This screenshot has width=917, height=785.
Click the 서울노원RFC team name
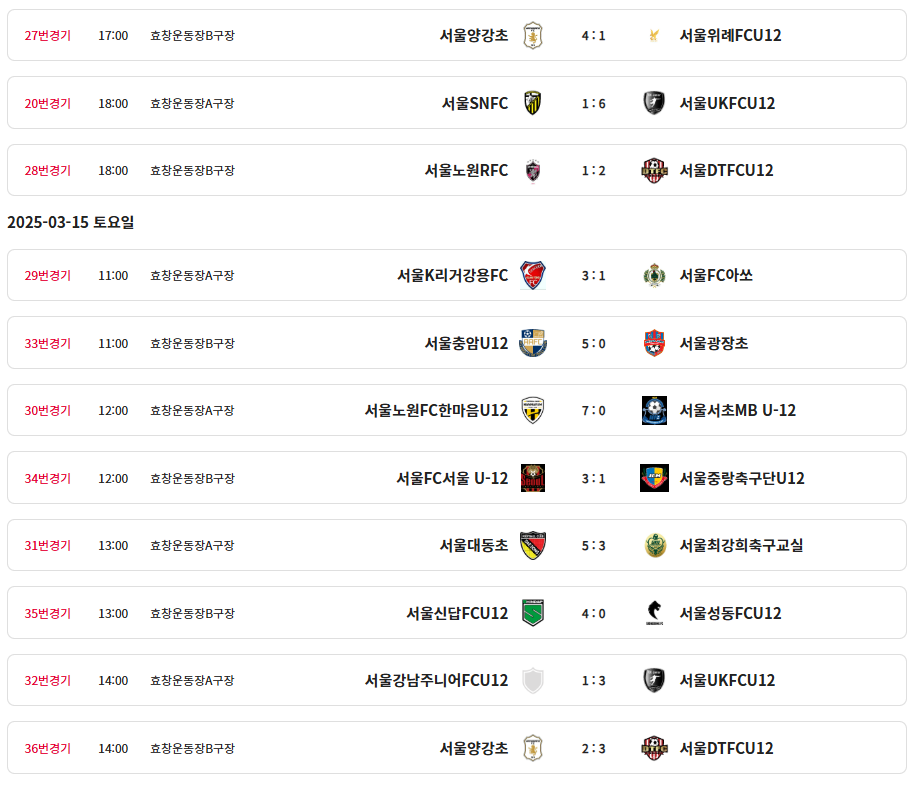(x=466, y=170)
